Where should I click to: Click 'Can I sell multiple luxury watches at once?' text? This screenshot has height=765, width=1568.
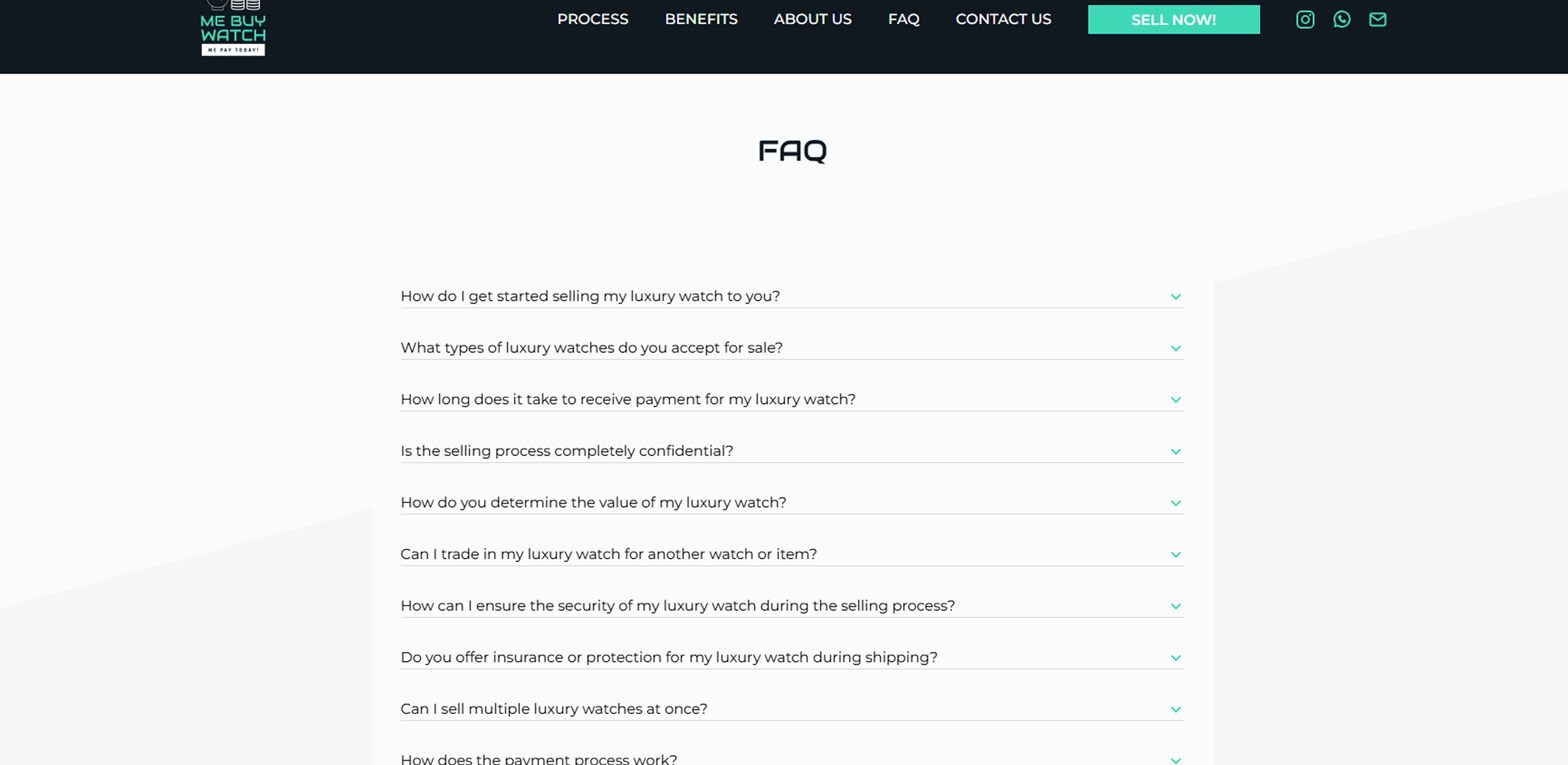[554, 709]
